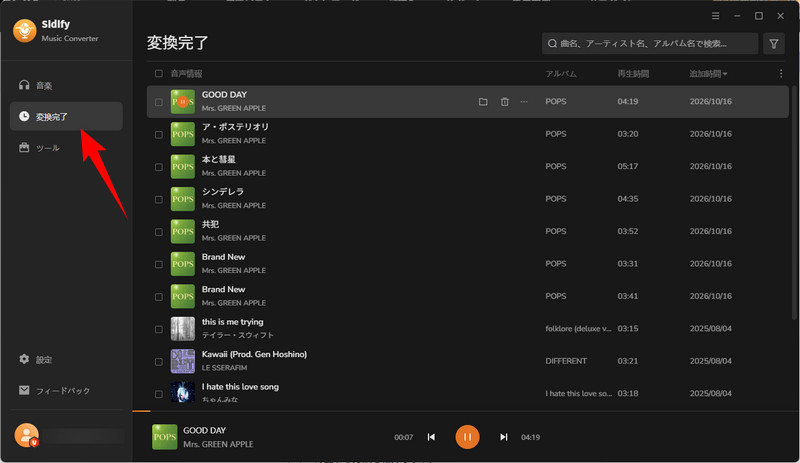
Task: Skip to the previous track
Action: pyautogui.click(x=431, y=437)
